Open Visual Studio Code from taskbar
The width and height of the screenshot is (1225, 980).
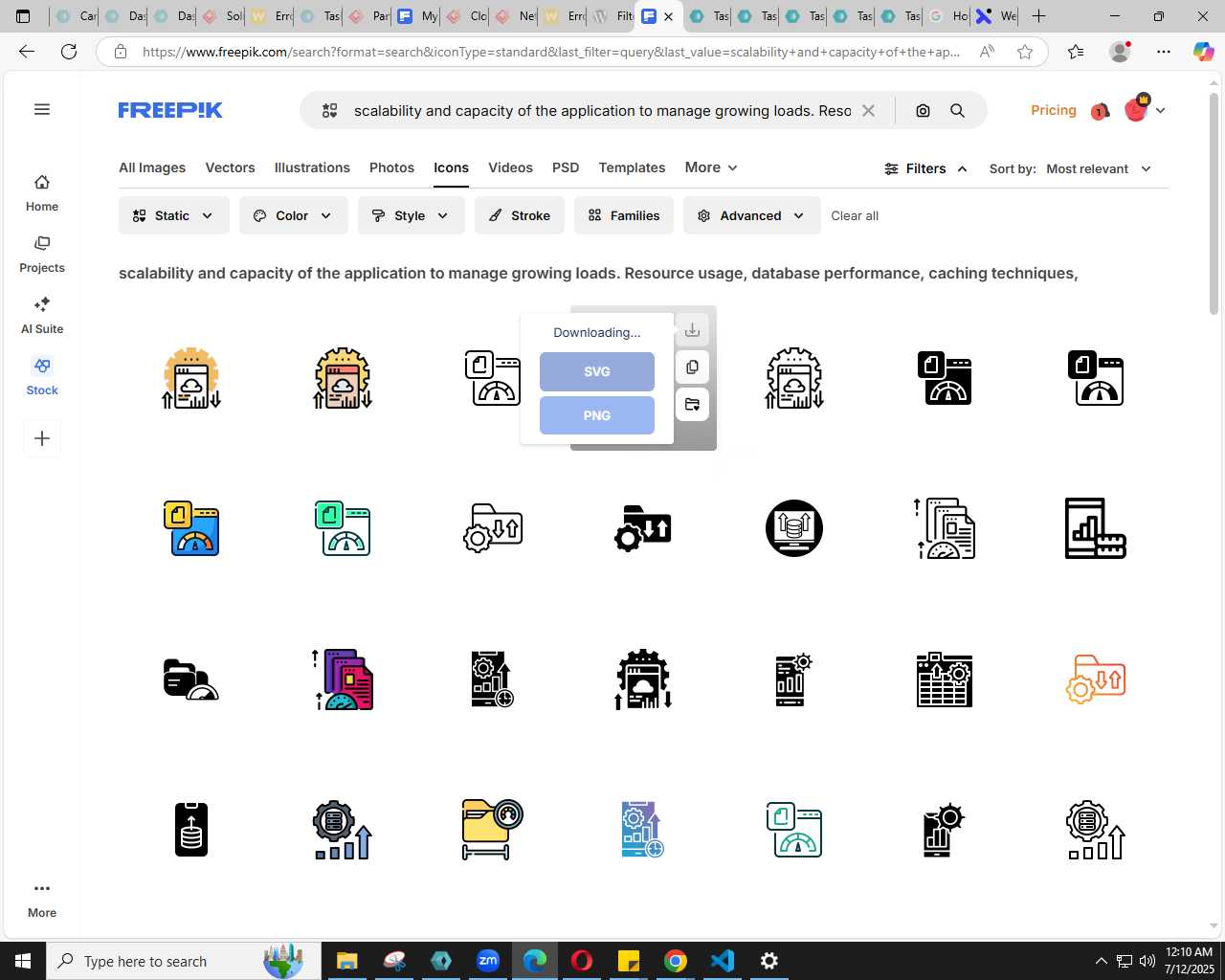coord(723,961)
